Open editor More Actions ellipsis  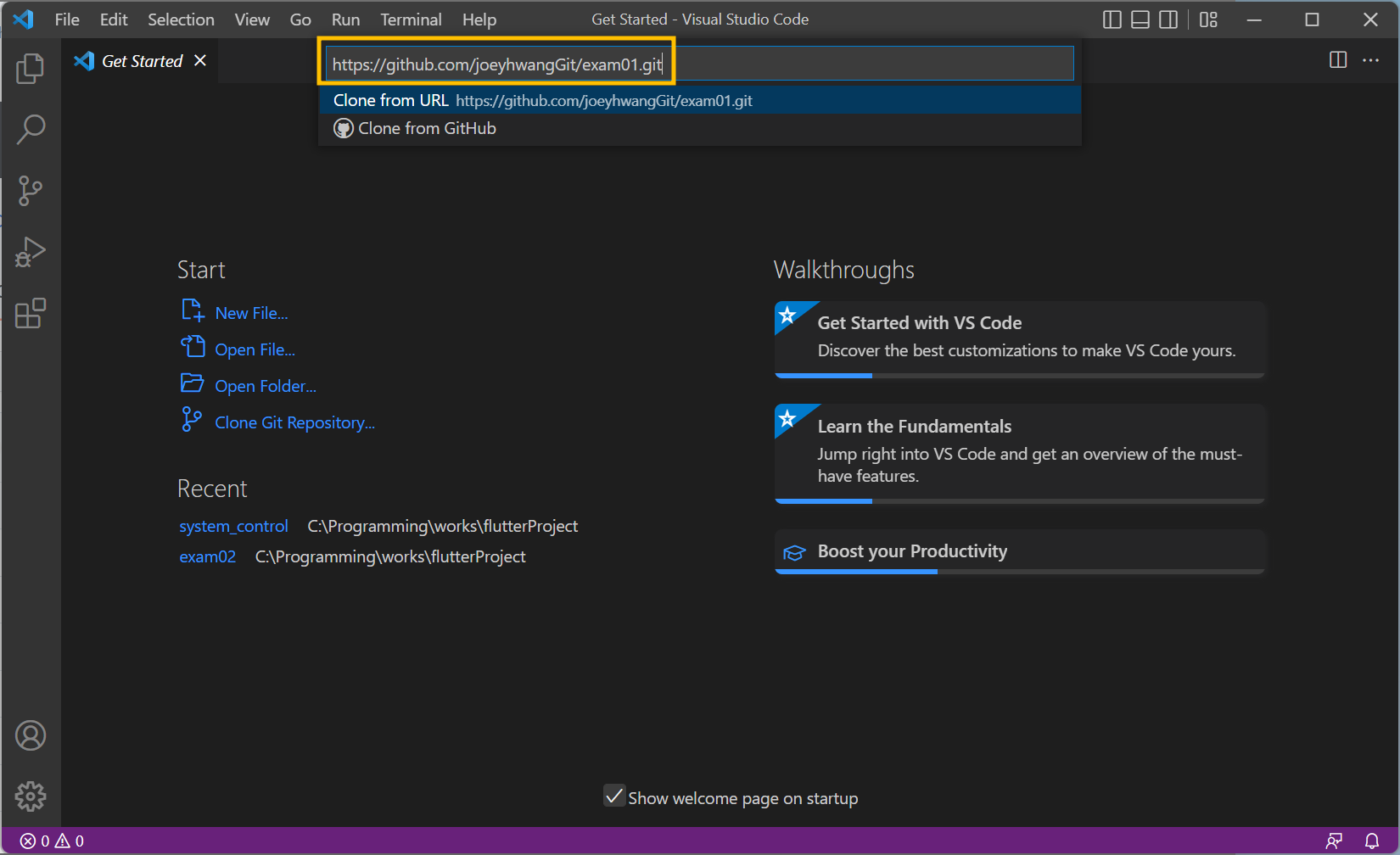(1371, 59)
